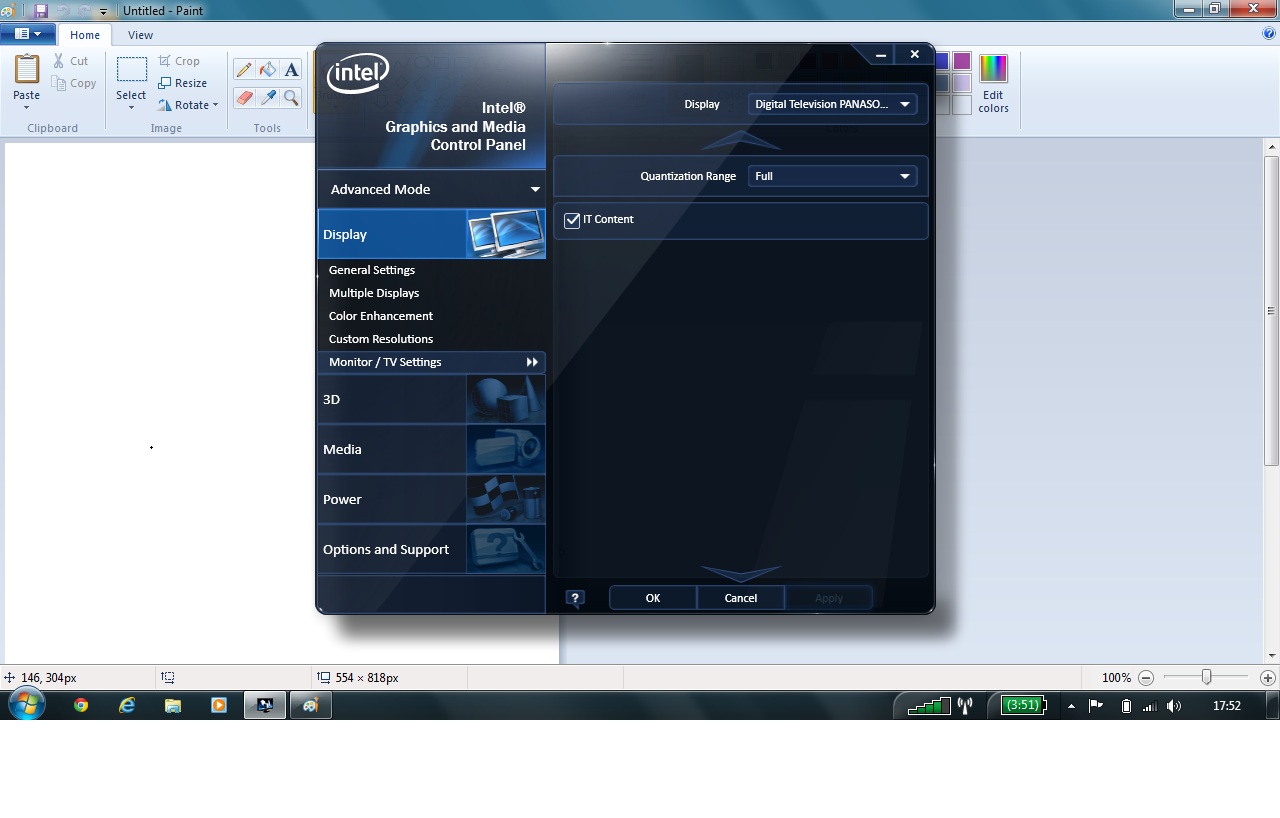1280x818 pixels.
Task: Open the Paste dropdown arrow
Action: (27, 107)
